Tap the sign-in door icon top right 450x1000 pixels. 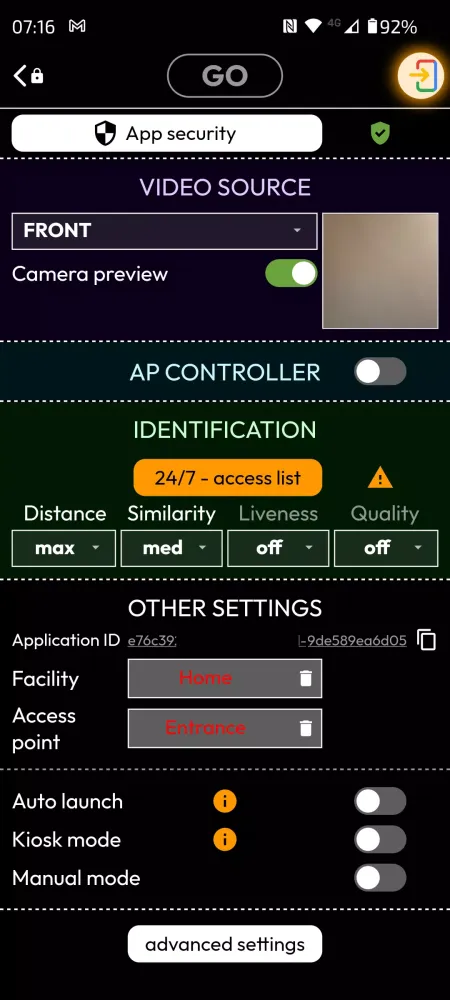click(420, 76)
